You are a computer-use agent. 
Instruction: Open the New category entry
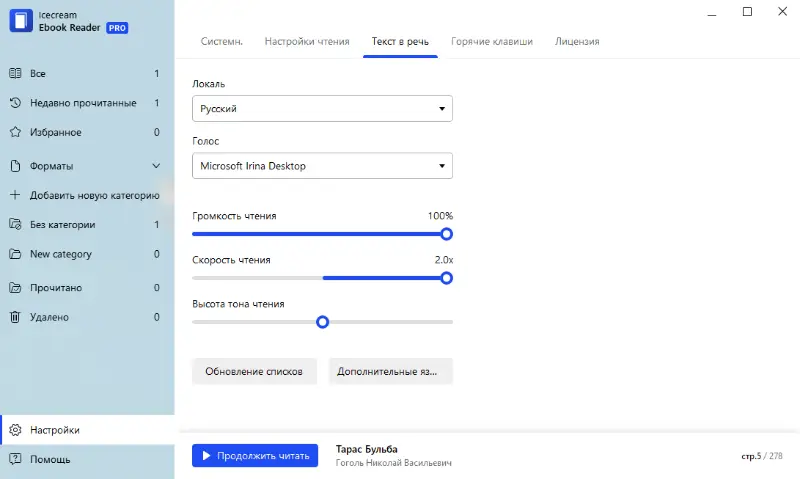coord(87,254)
